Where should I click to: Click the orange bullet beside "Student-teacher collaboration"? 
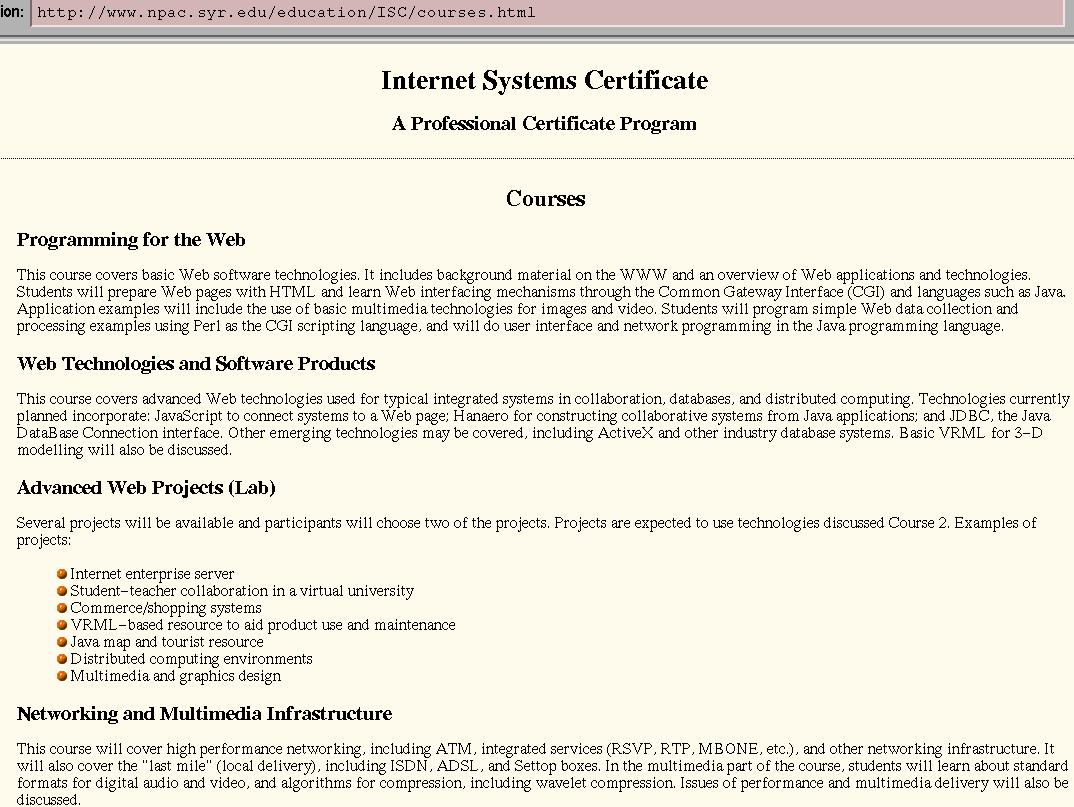tap(62, 591)
